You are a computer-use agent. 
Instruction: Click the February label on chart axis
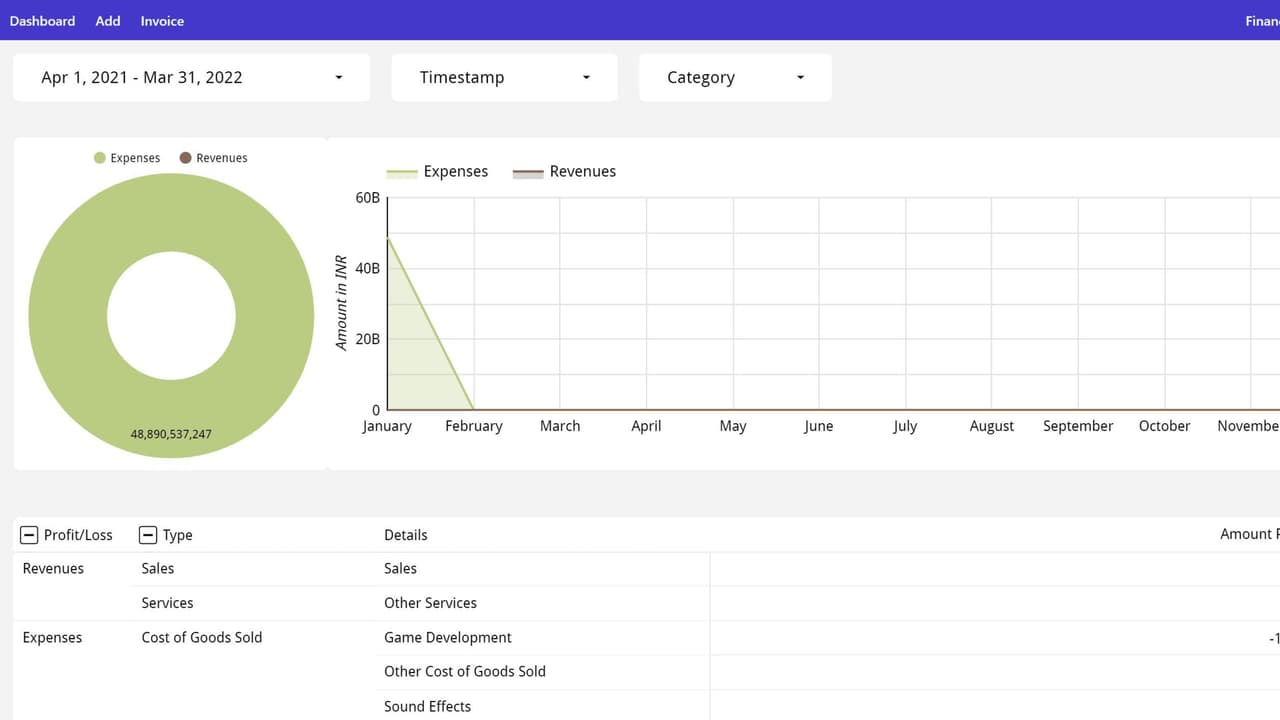tap(474, 426)
